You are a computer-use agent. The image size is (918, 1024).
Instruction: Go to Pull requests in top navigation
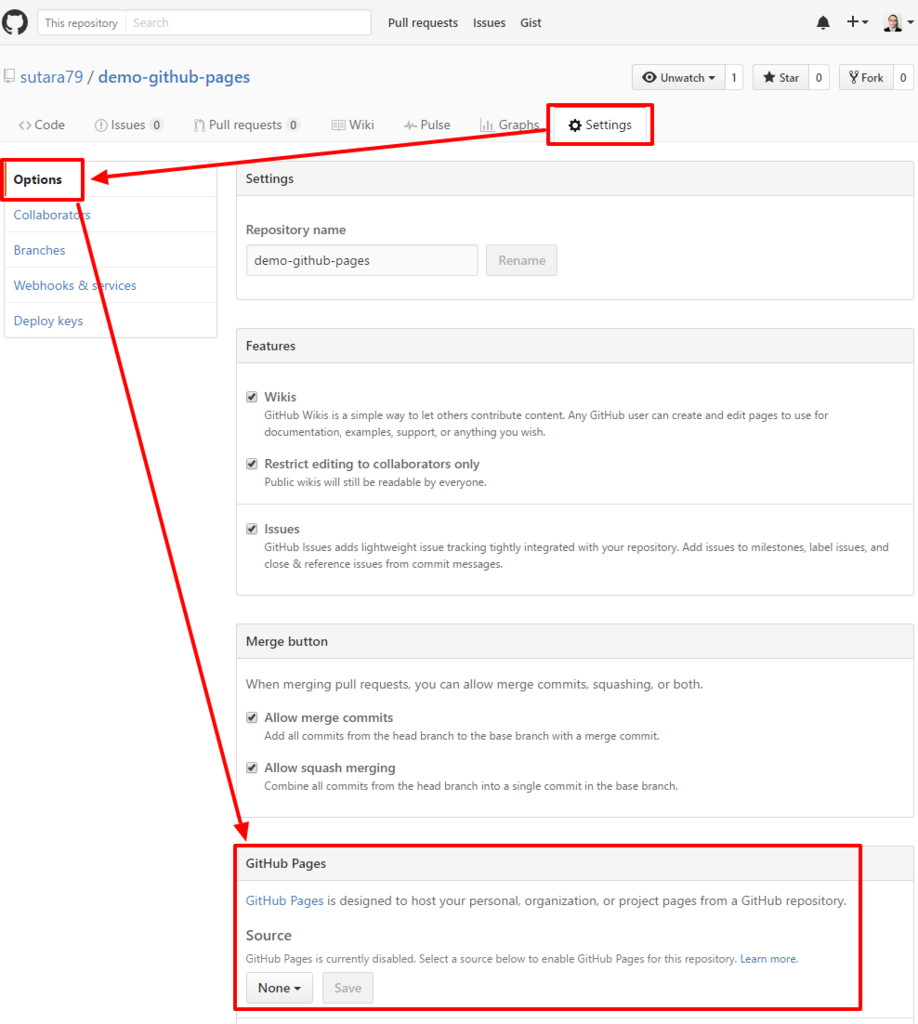point(423,23)
